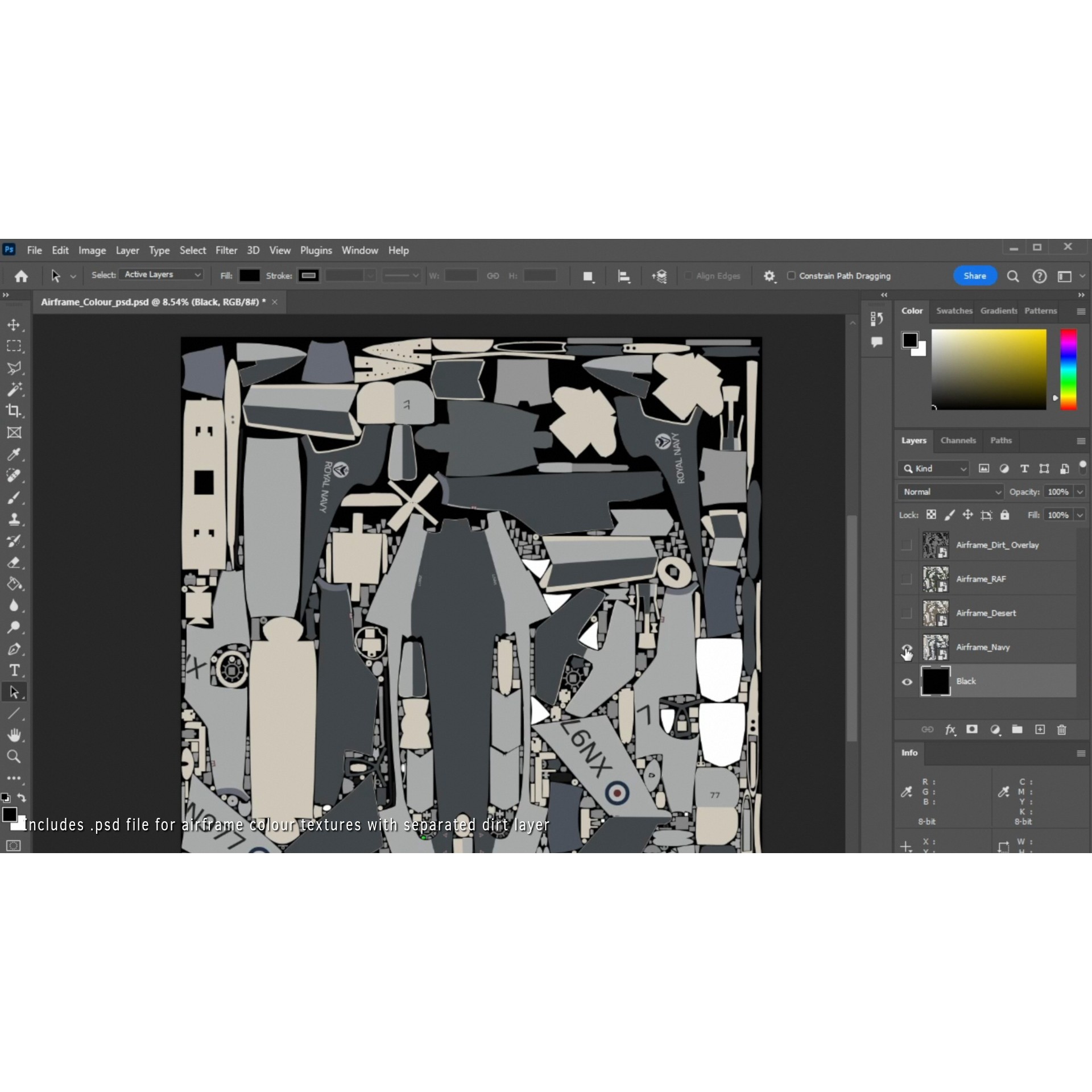Select the Magic Wand tool
The image size is (1092, 1092).
[x=14, y=389]
